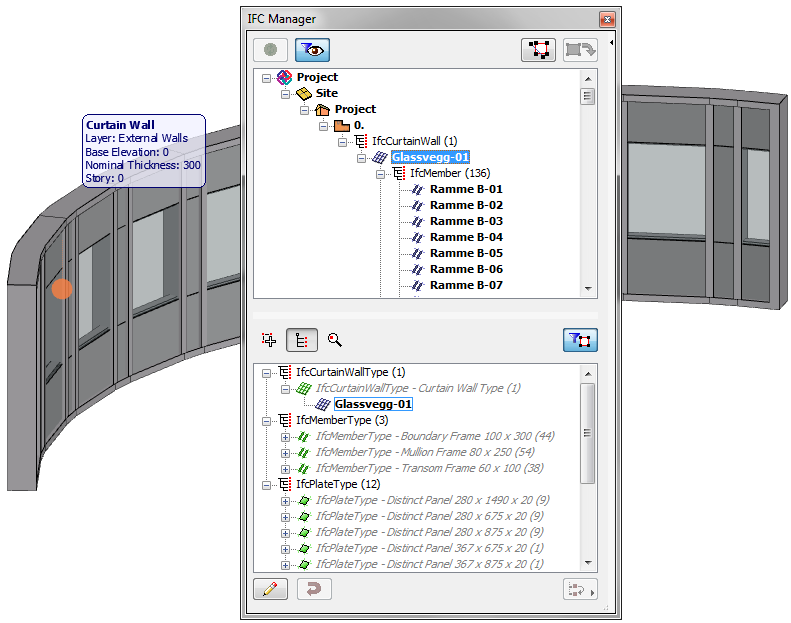Click the new type/group add button
The width and height of the screenshot is (791, 623).
click(x=269, y=339)
